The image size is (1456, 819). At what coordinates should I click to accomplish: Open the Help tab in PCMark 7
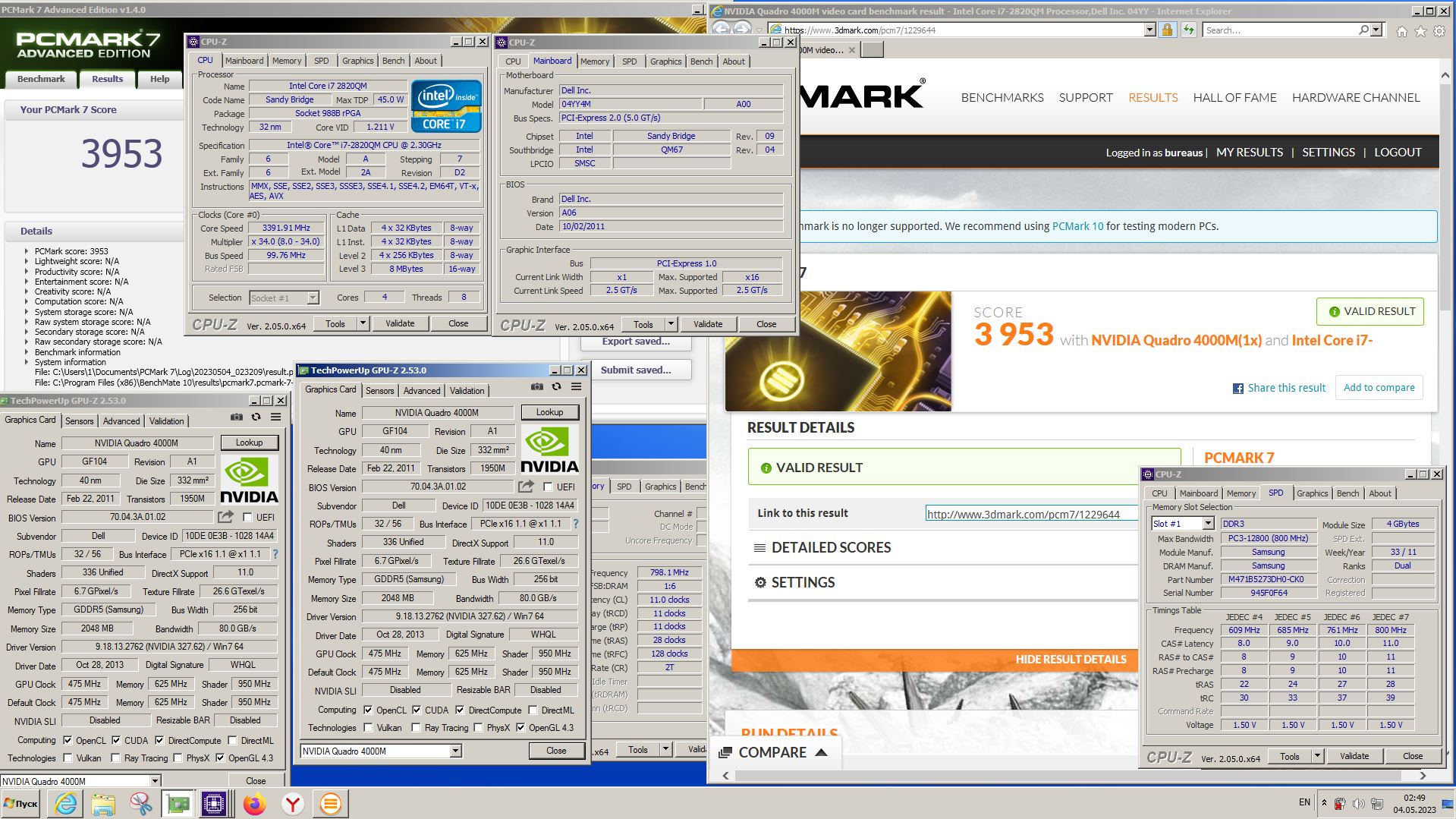click(x=159, y=79)
